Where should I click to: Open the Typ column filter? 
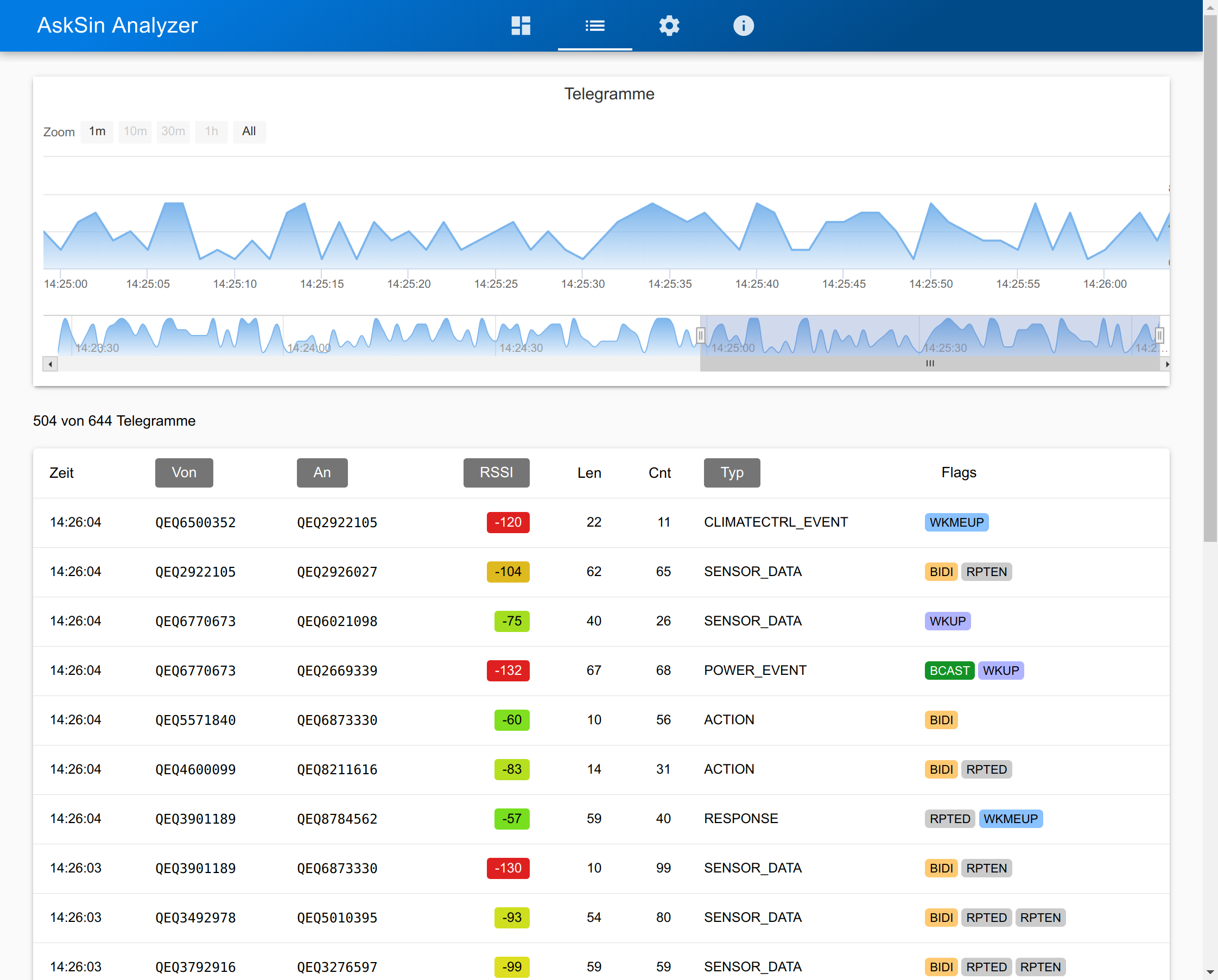coord(732,472)
